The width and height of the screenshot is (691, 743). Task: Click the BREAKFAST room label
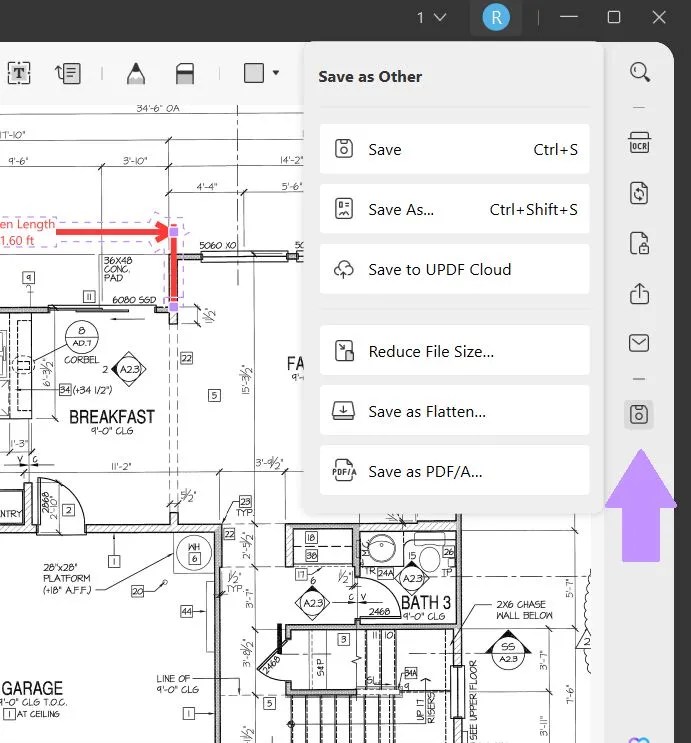[x=112, y=417]
